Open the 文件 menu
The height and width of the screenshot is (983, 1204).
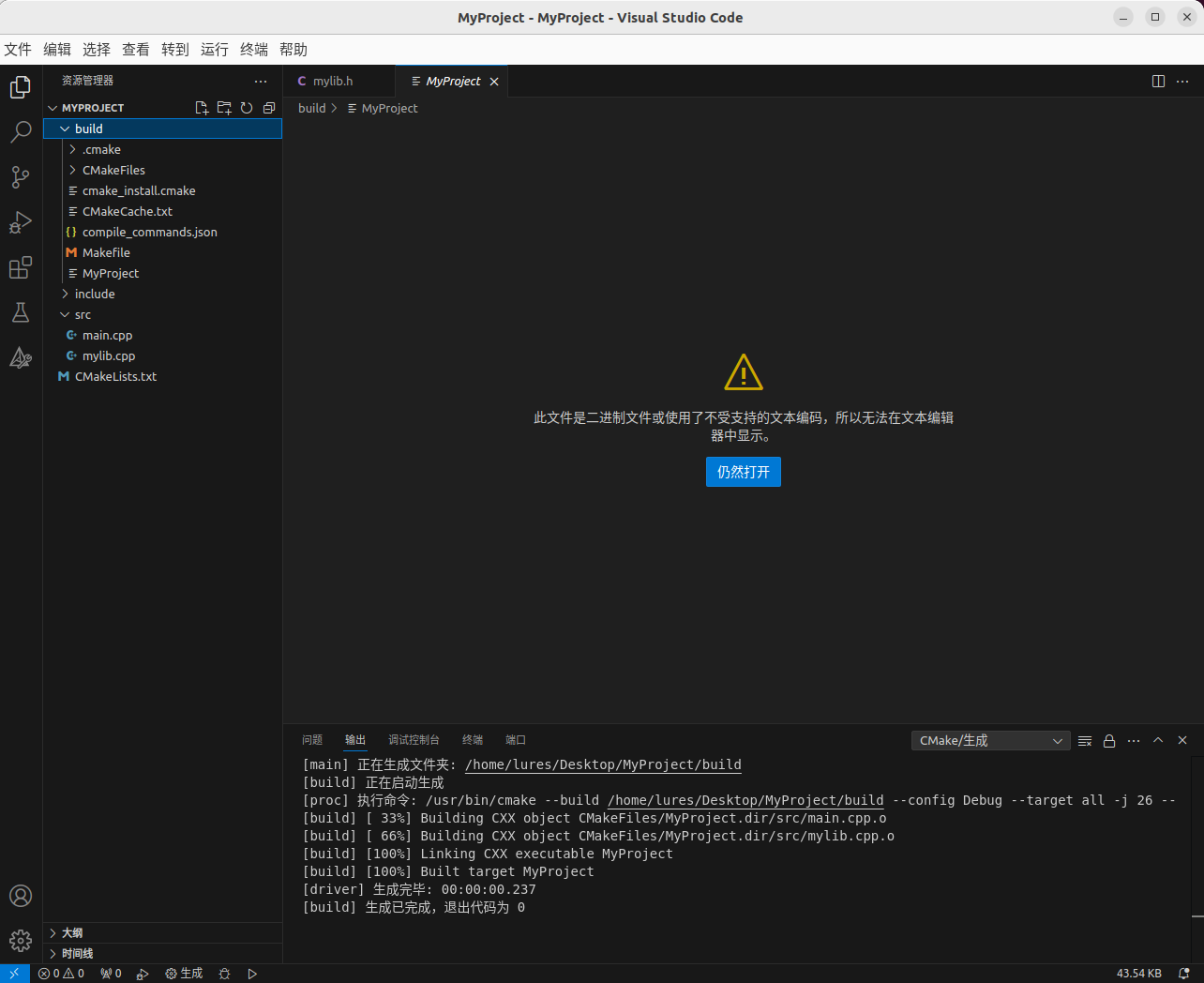tap(18, 50)
